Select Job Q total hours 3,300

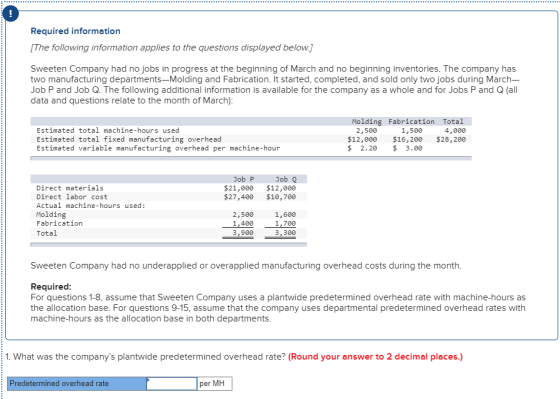tap(285, 233)
